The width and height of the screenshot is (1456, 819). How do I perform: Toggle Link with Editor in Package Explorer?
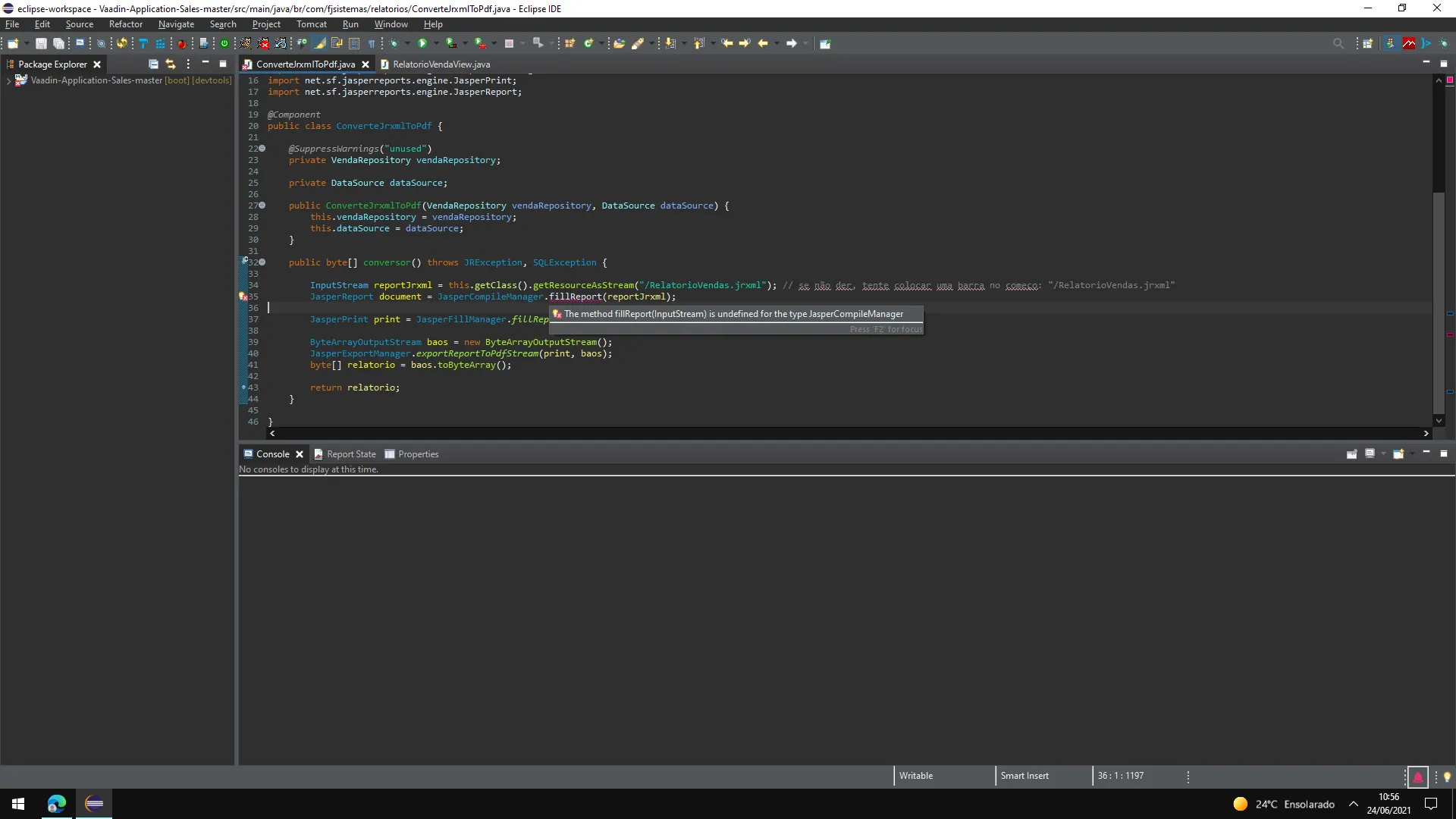[171, 64]
